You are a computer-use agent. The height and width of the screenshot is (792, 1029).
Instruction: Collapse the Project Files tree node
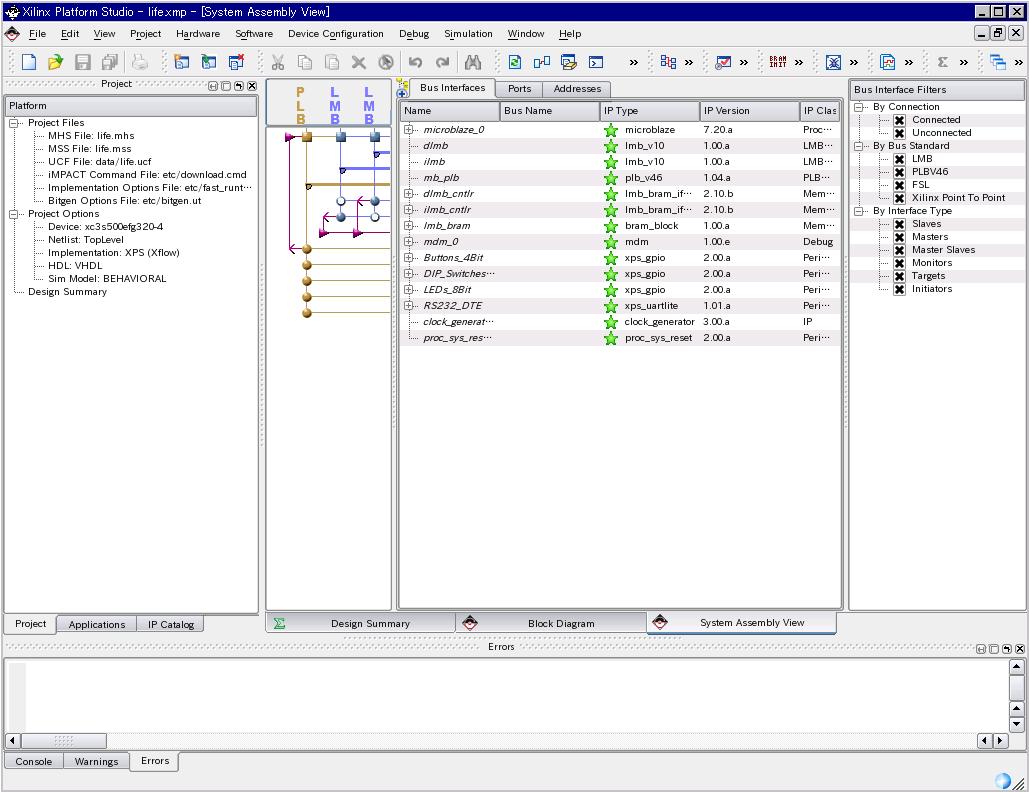point(14,123)
